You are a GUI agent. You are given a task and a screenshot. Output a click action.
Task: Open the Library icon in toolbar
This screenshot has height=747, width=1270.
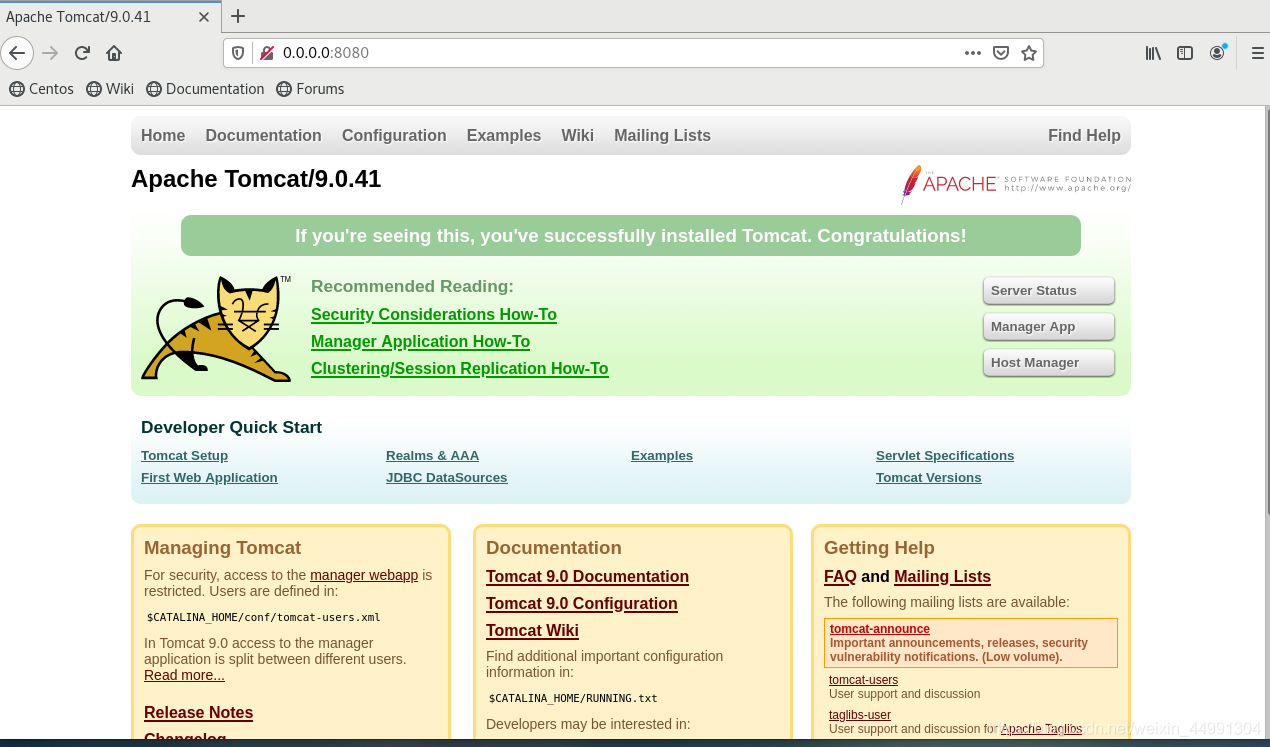click(x=1153, y=53)
